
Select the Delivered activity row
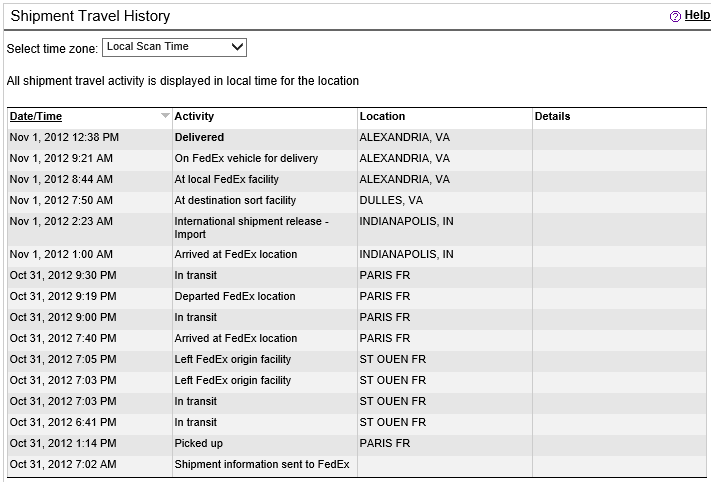(x=357, y=137)
